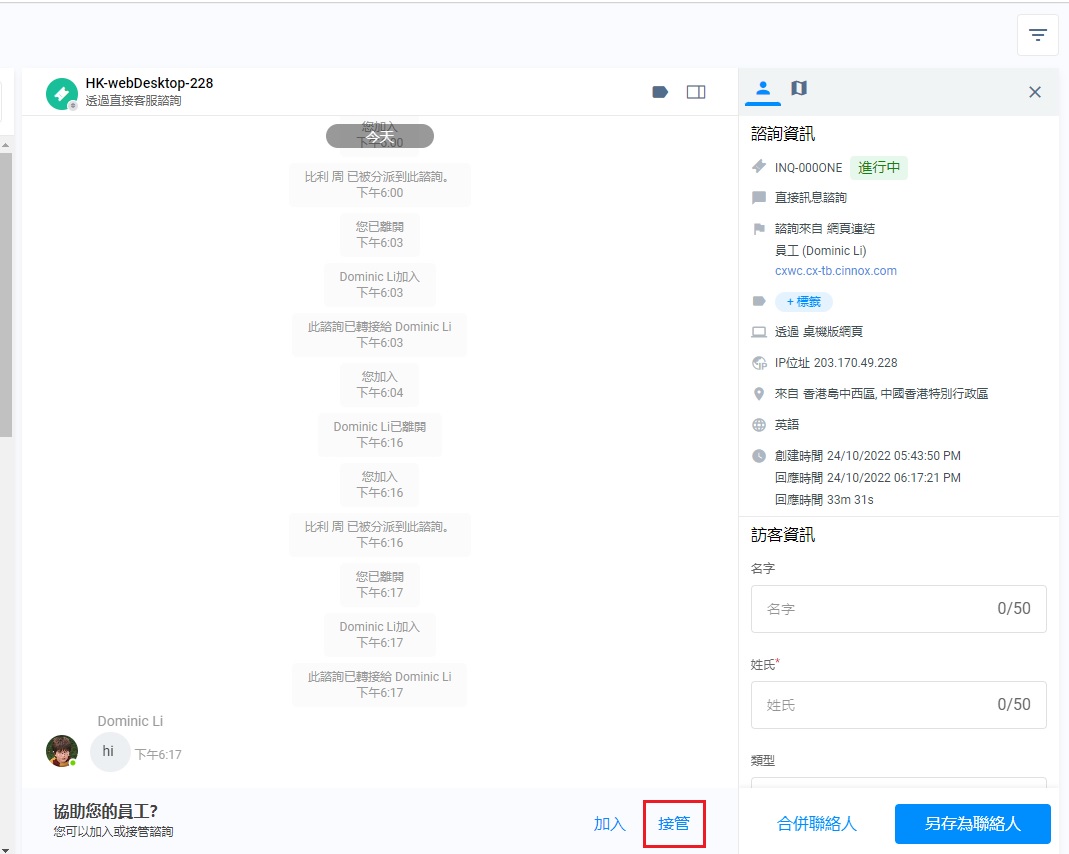Image resolution: width=1069 pixels, height=854 pixels.
Task: Click the HK-webDesktop-228 green avatar icon
Action: [62, 94]
